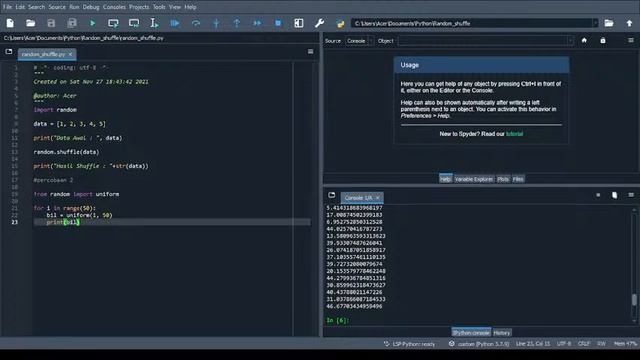
Task: Click the In [6]: console prompt
Action: (338, 320)
